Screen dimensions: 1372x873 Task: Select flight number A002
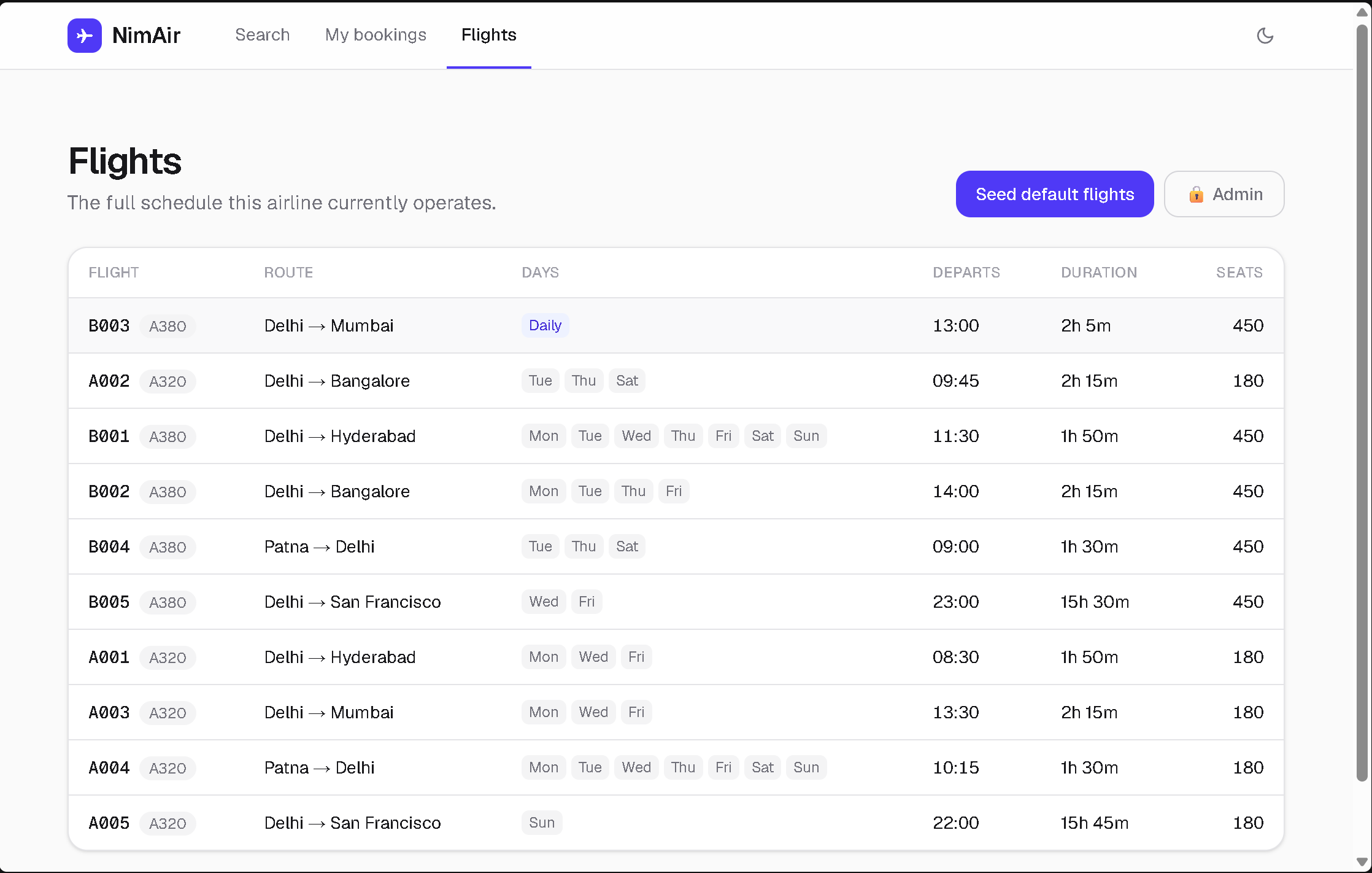(109, 381)
